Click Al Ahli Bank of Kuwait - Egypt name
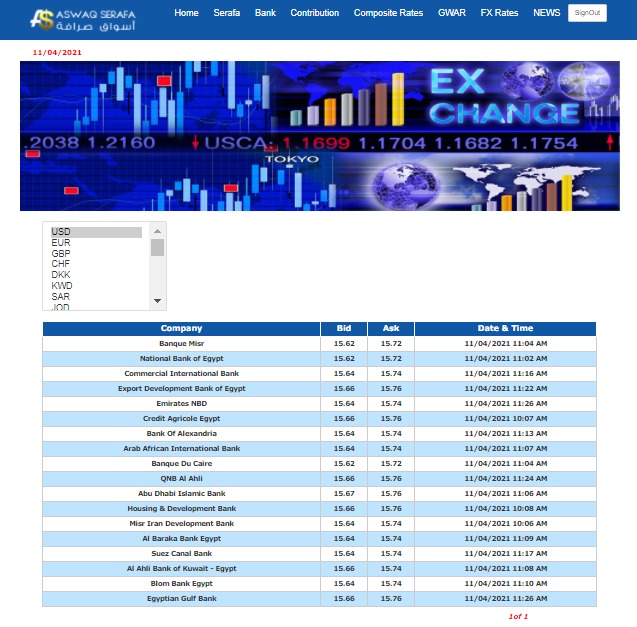Viewport: 637px width, 627px height. 182,569
